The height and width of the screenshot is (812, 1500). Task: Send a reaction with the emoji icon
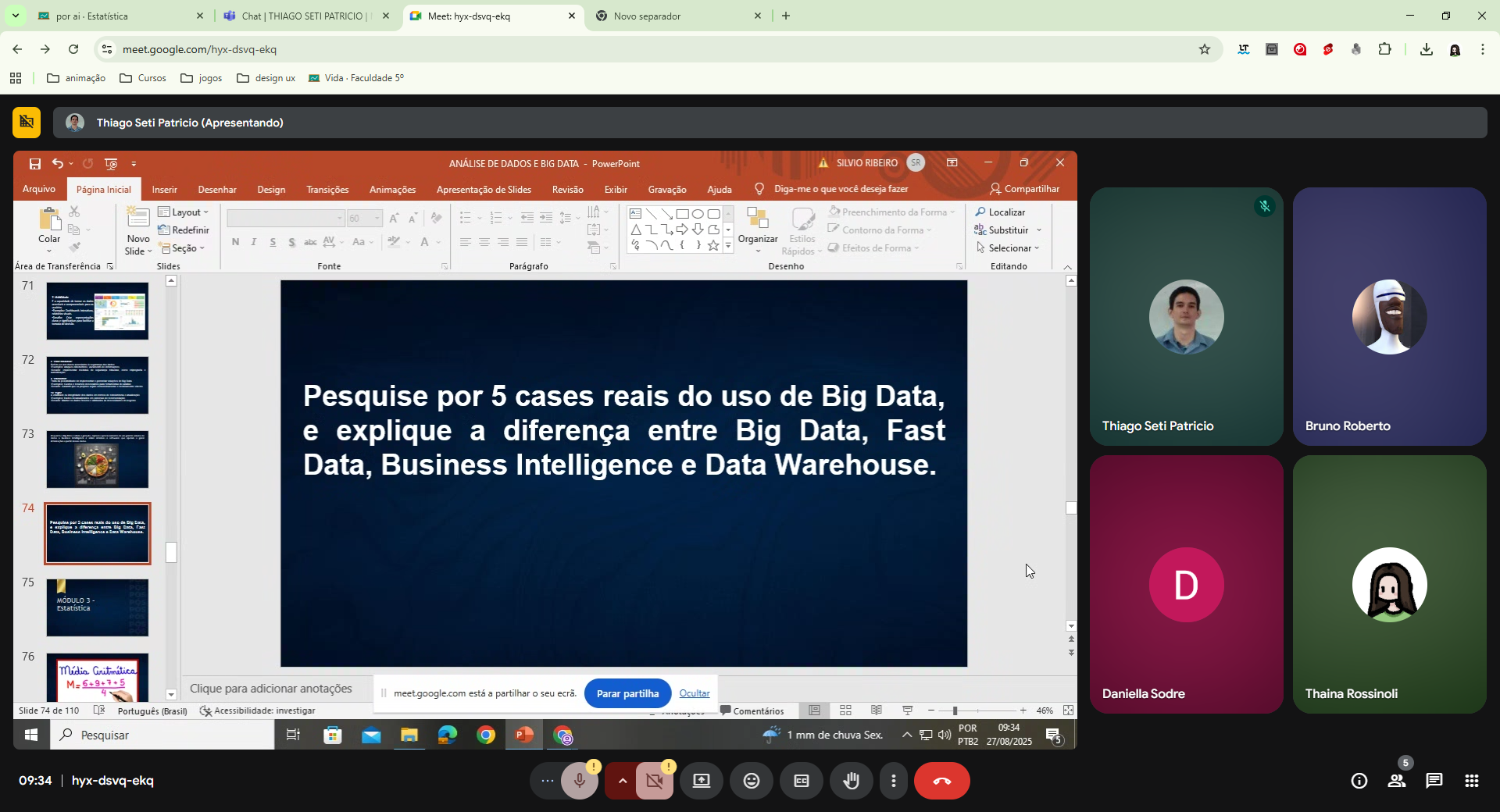point(751,781)
